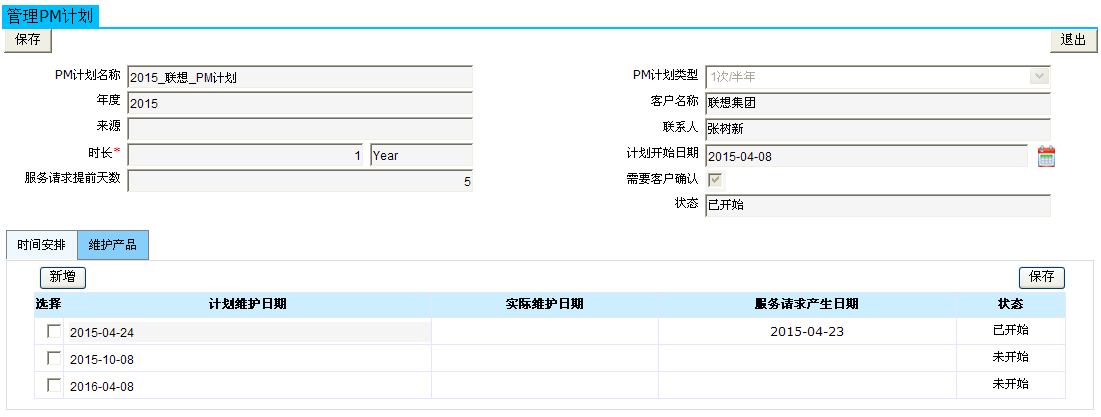Toggle the 需要客户确认 checkbox
1101x417 pixels.
click(x=716, y=180)
